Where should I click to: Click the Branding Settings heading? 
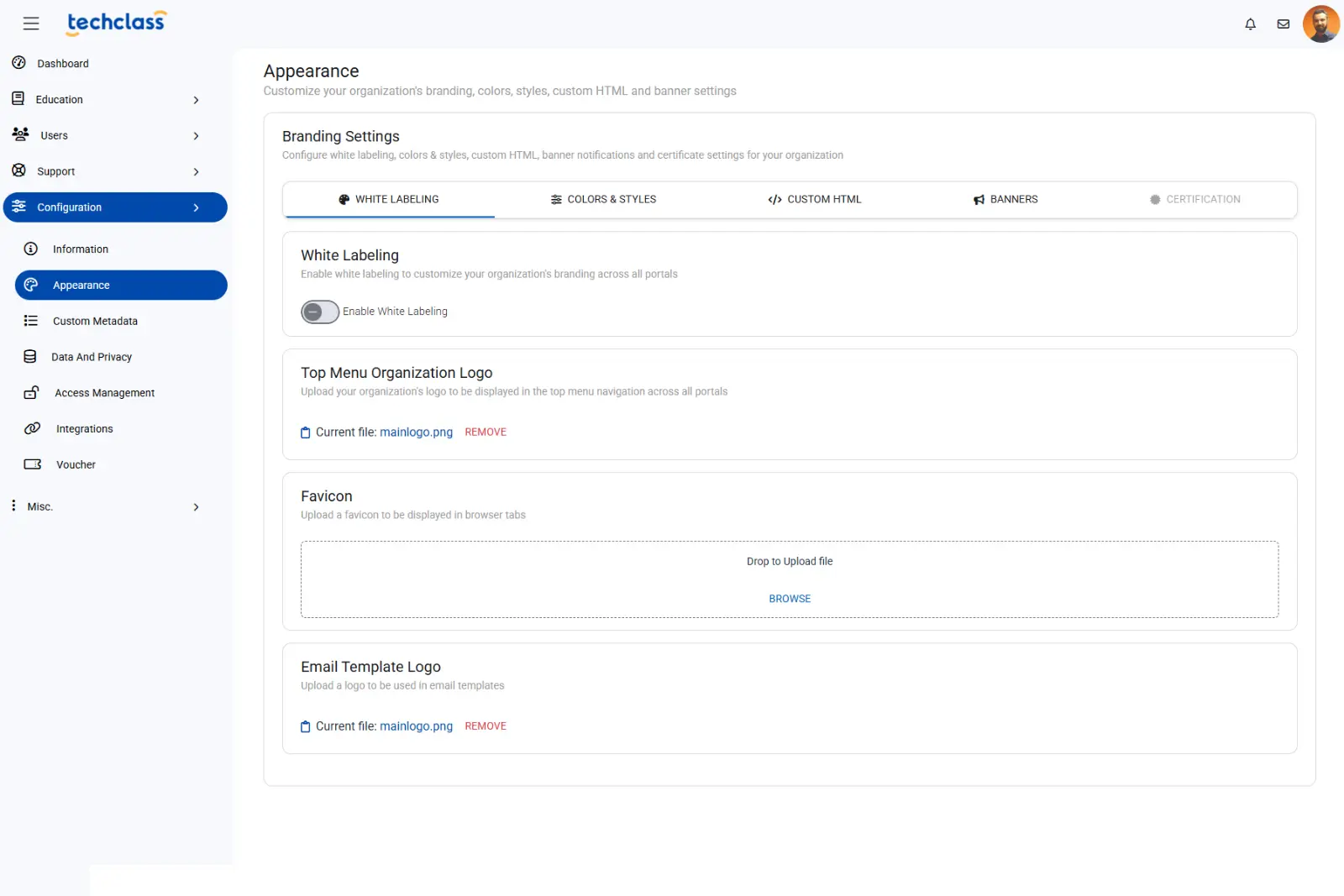[341, 136]
